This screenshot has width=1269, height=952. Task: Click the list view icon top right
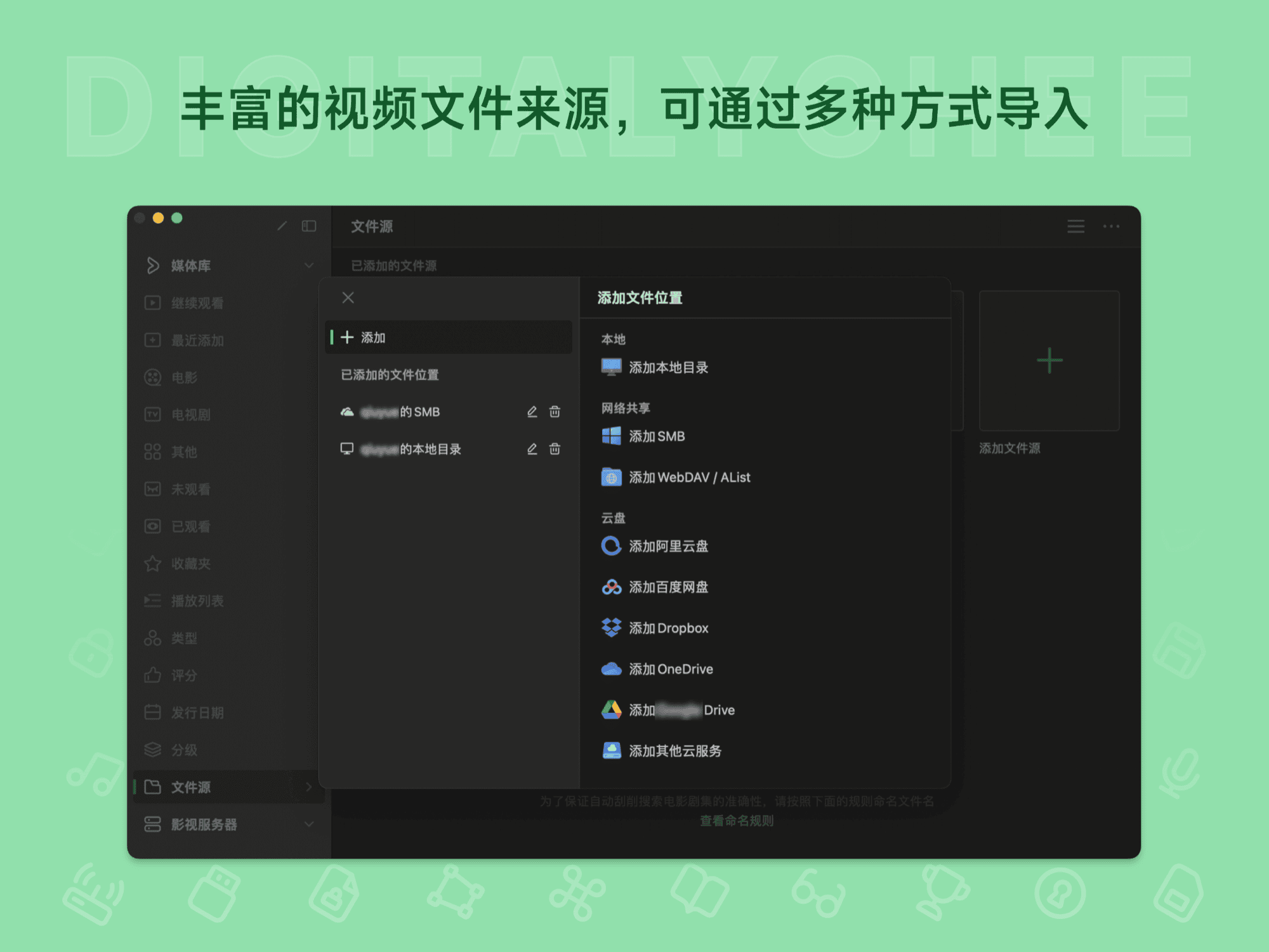point(1075,226)
